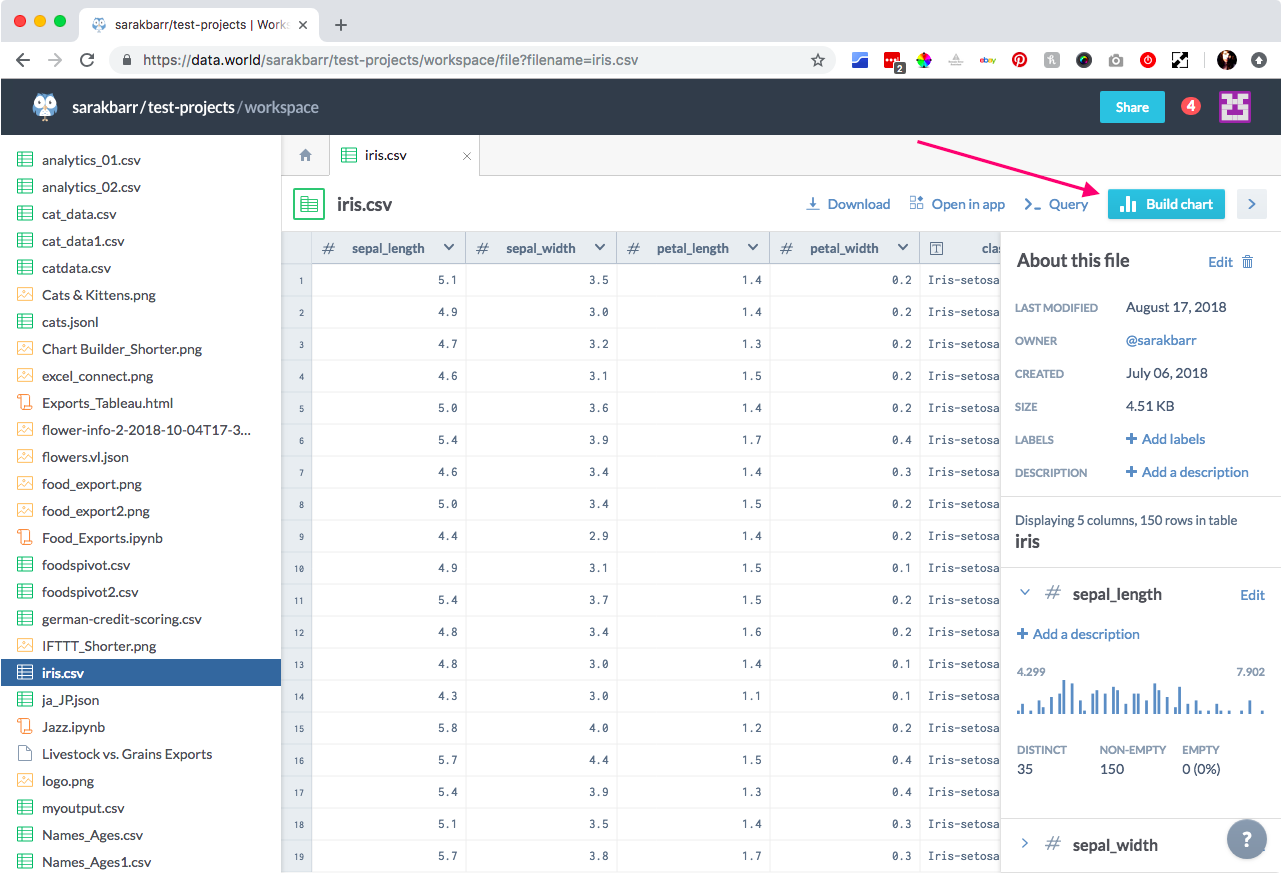Click the bookmark star in address bar
Screen dimensions: 1281x874
click(x=818, y=60)
